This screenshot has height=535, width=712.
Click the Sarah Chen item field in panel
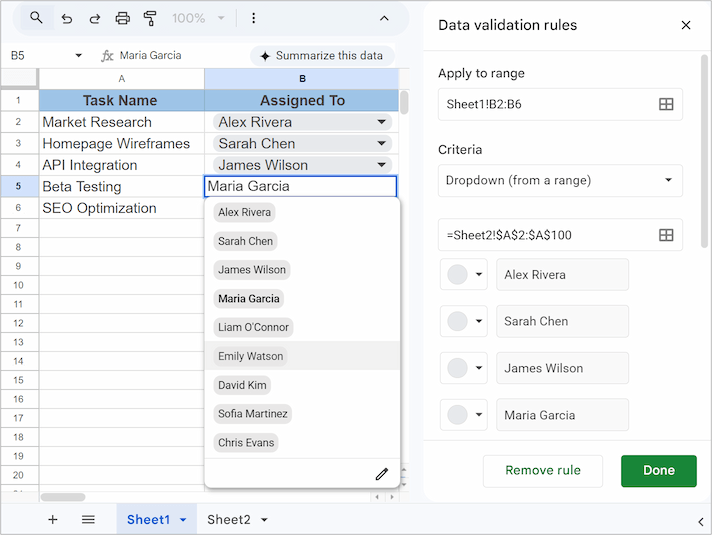[562, 321]
